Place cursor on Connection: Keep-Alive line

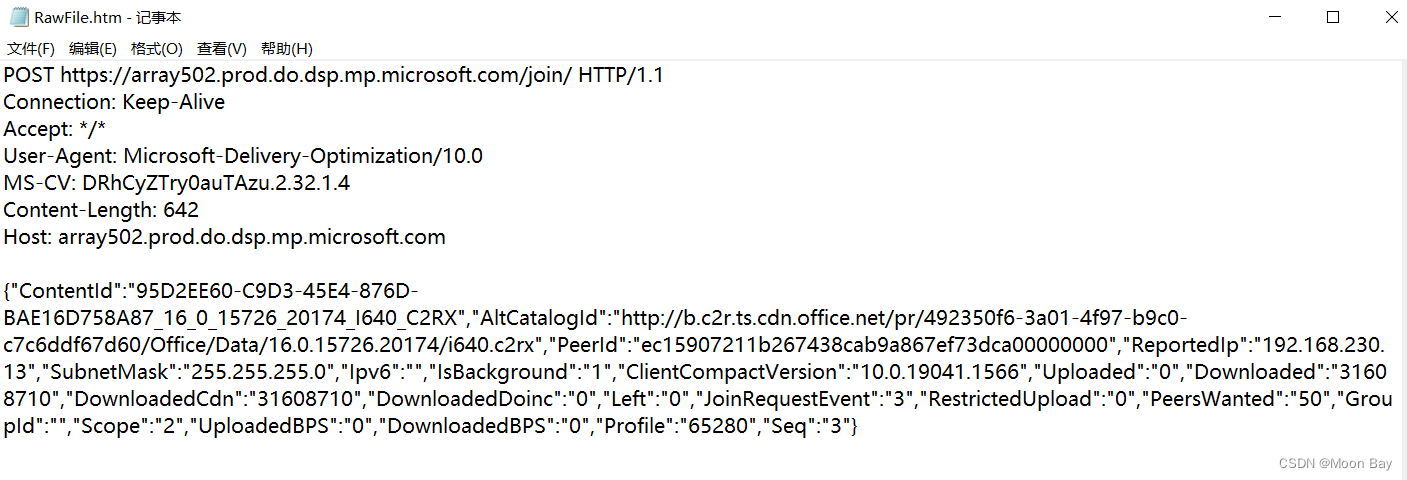(114, 102)
